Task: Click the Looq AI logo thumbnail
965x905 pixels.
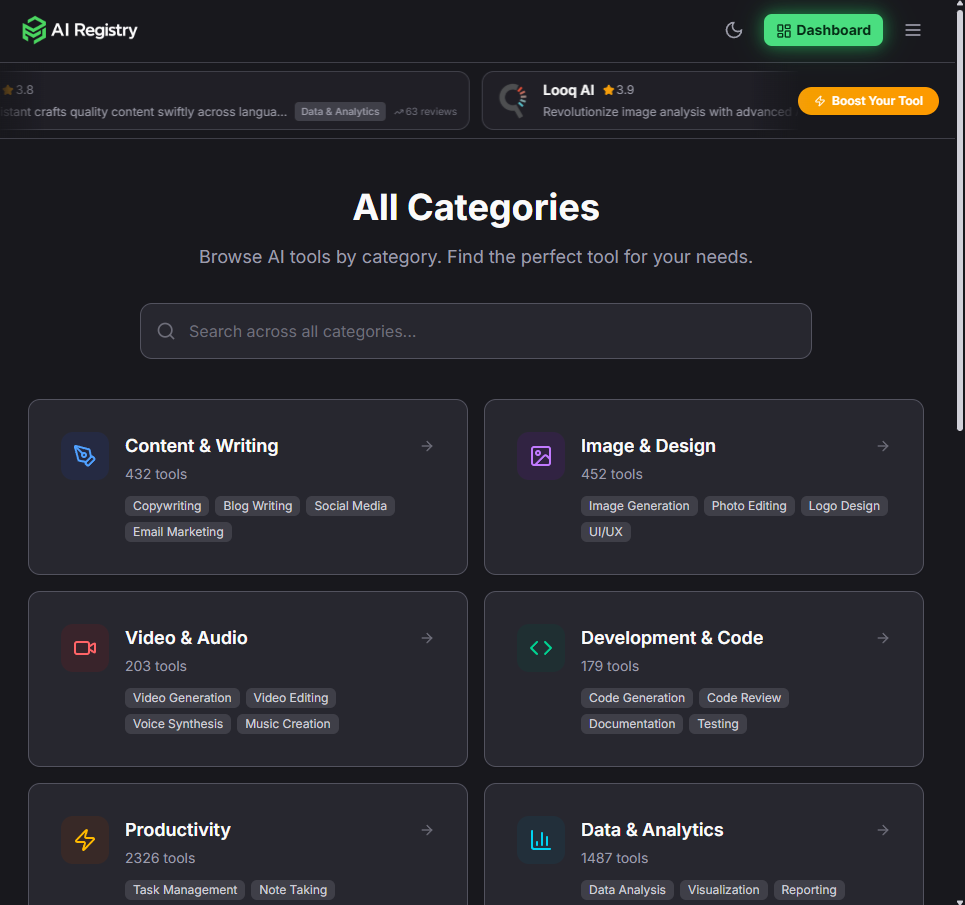Action: (x=513, y=100)
